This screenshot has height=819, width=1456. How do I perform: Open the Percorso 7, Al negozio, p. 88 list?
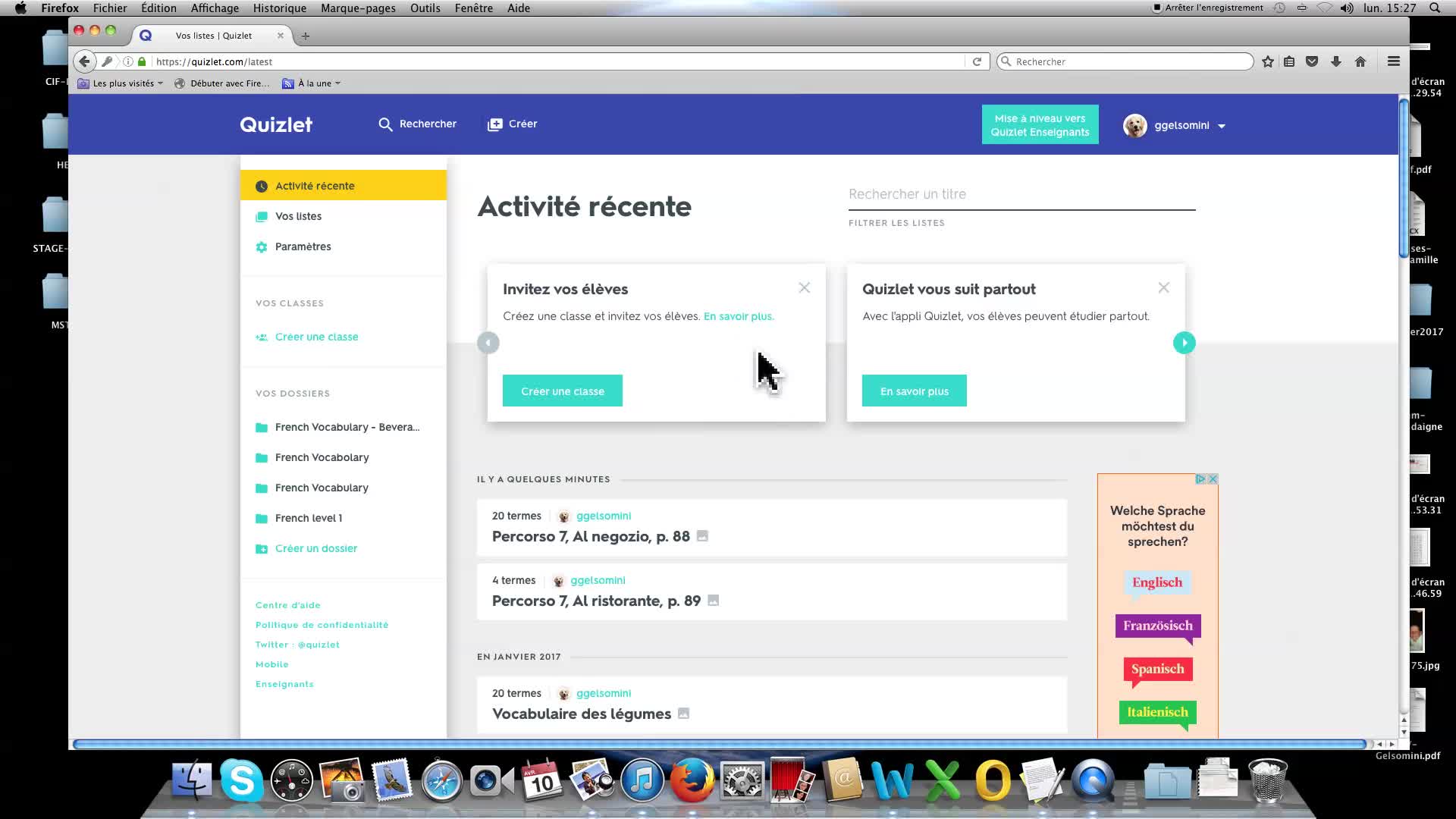pyautogui.click(x=590, y=537)
